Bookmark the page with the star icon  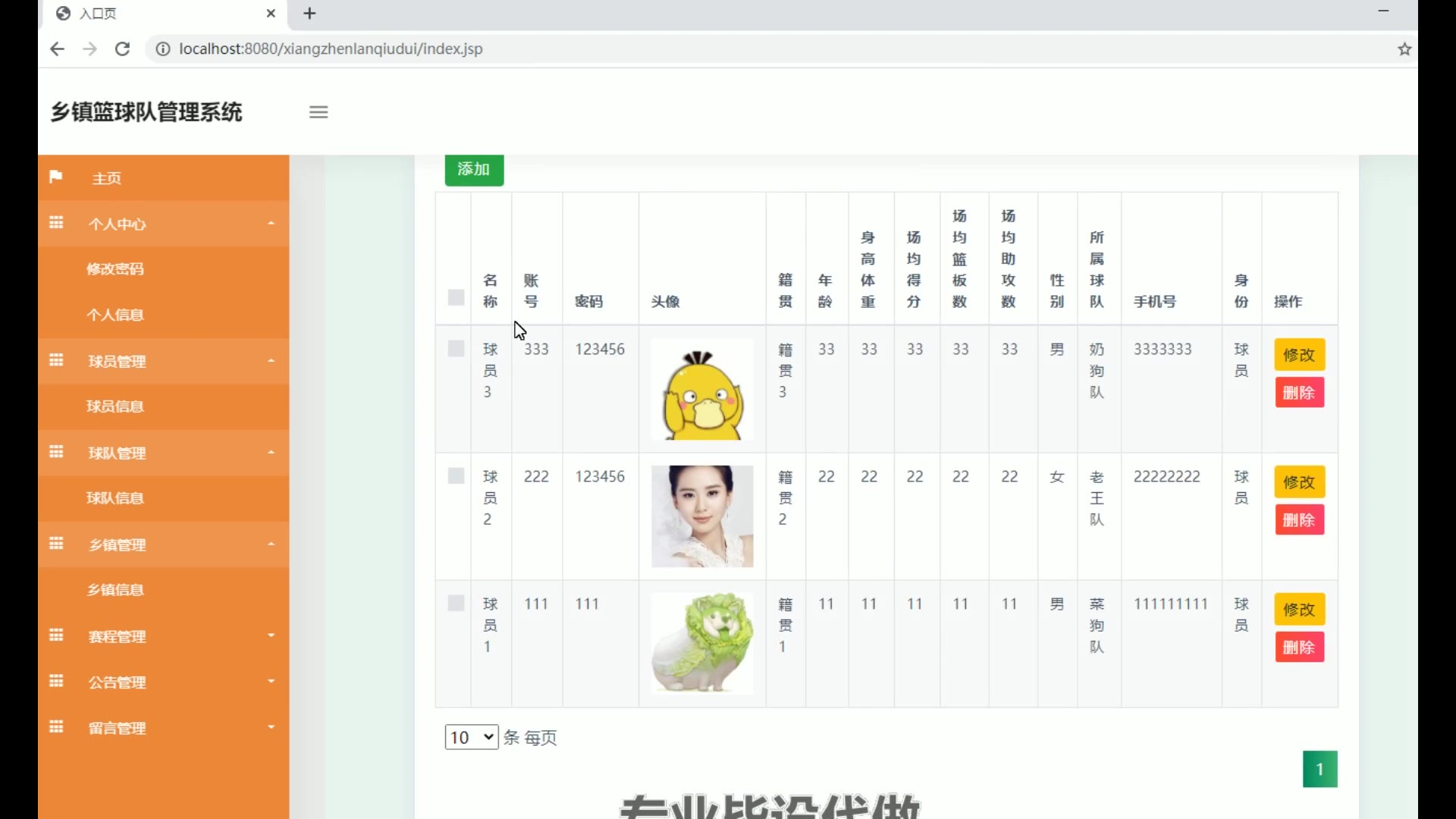(x=1404, y=49)
